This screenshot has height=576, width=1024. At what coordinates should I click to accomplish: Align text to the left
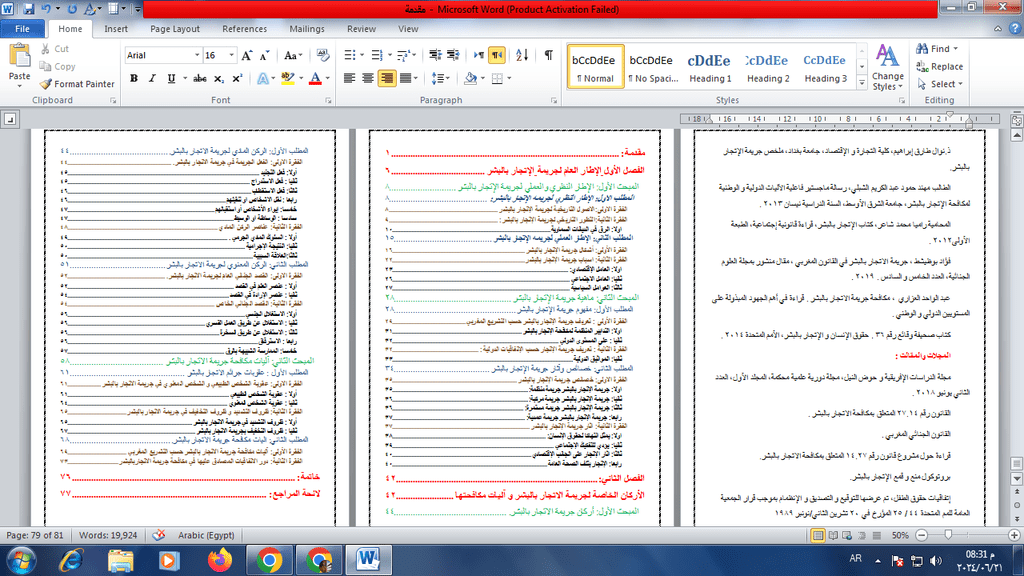349,78
